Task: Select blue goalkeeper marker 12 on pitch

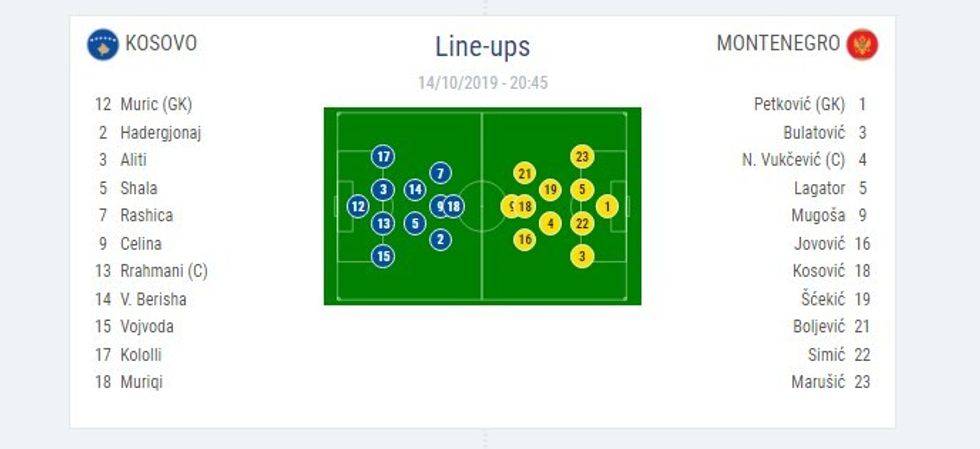Action: point(357,206)
